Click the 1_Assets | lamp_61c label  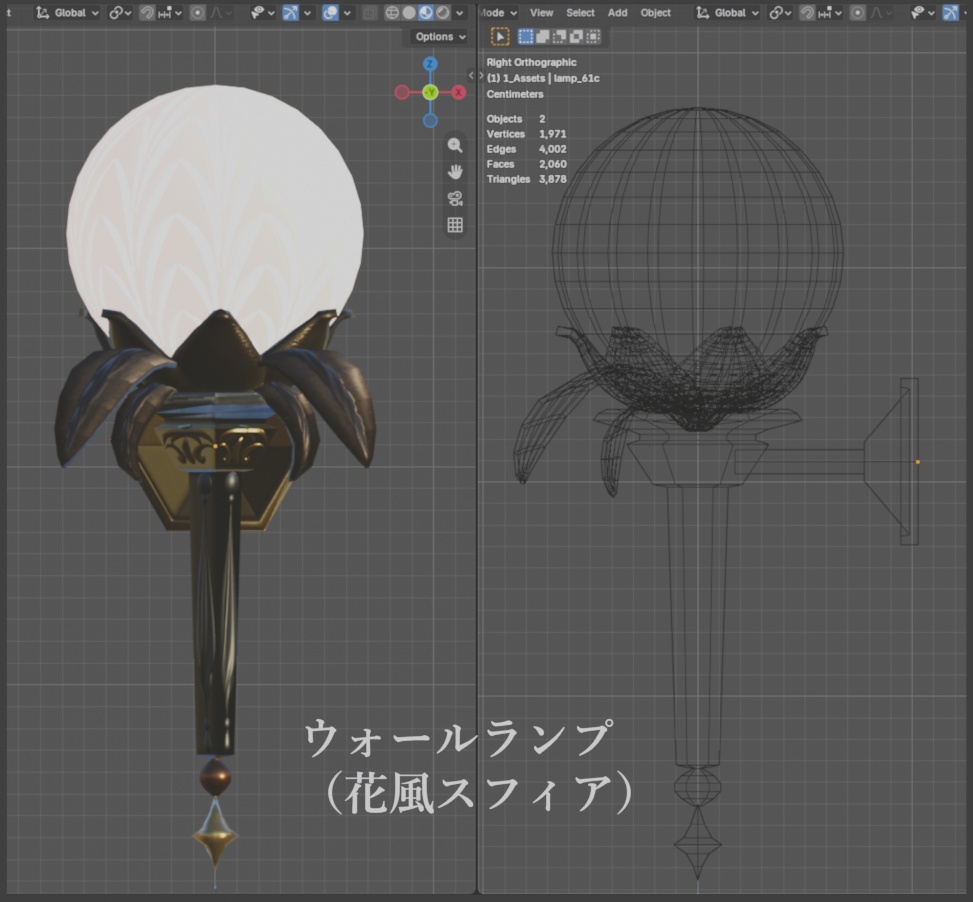click(543, 78)
